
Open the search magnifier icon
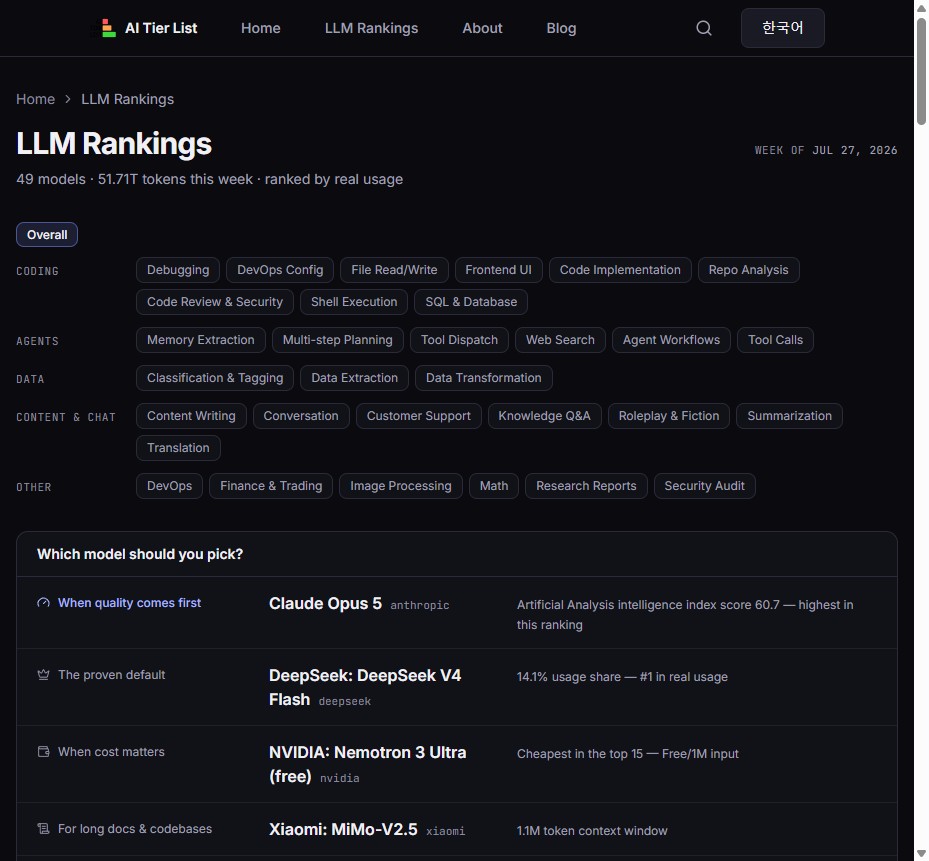(x=704, y=28)
